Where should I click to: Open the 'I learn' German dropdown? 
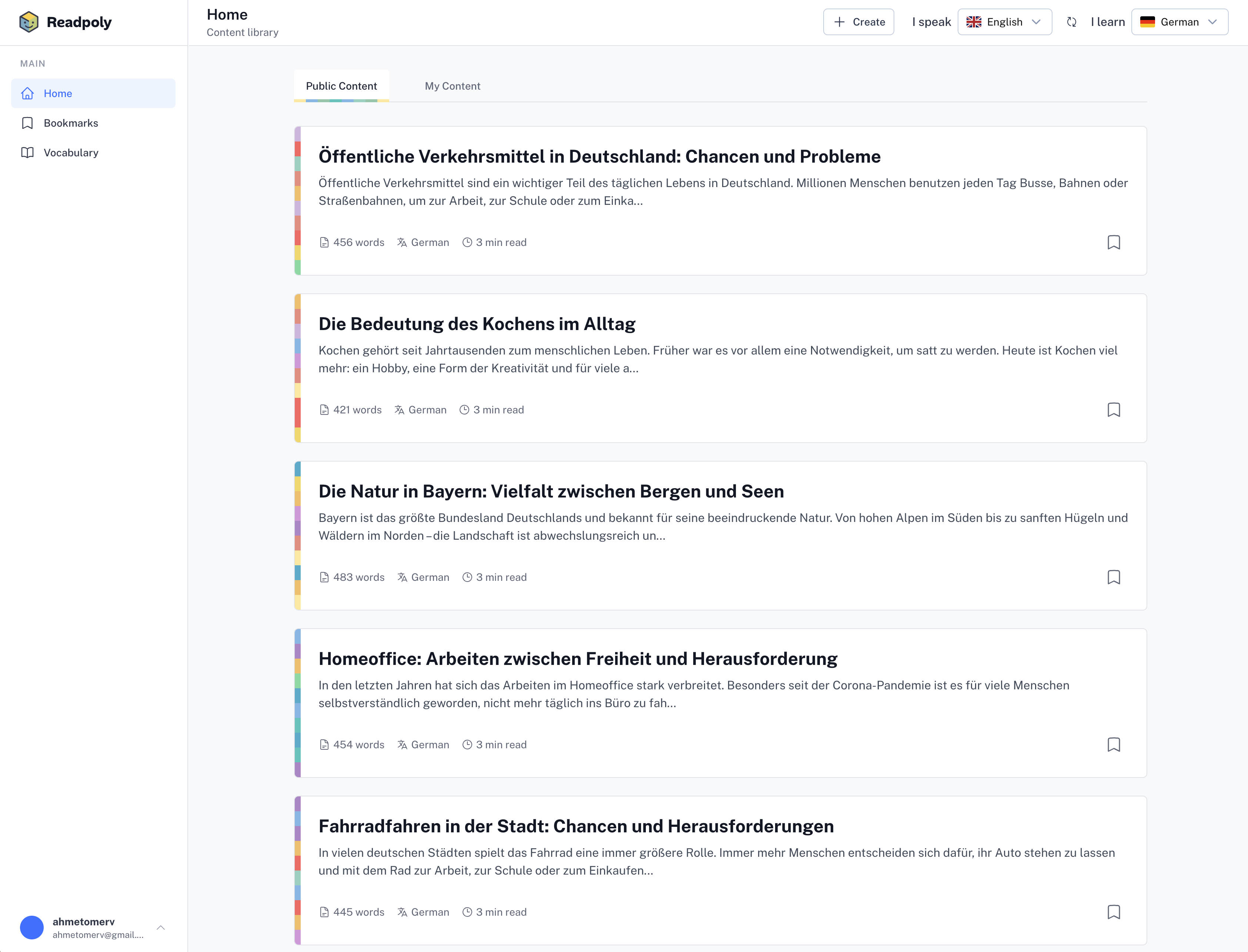(x=1179, y=22)
